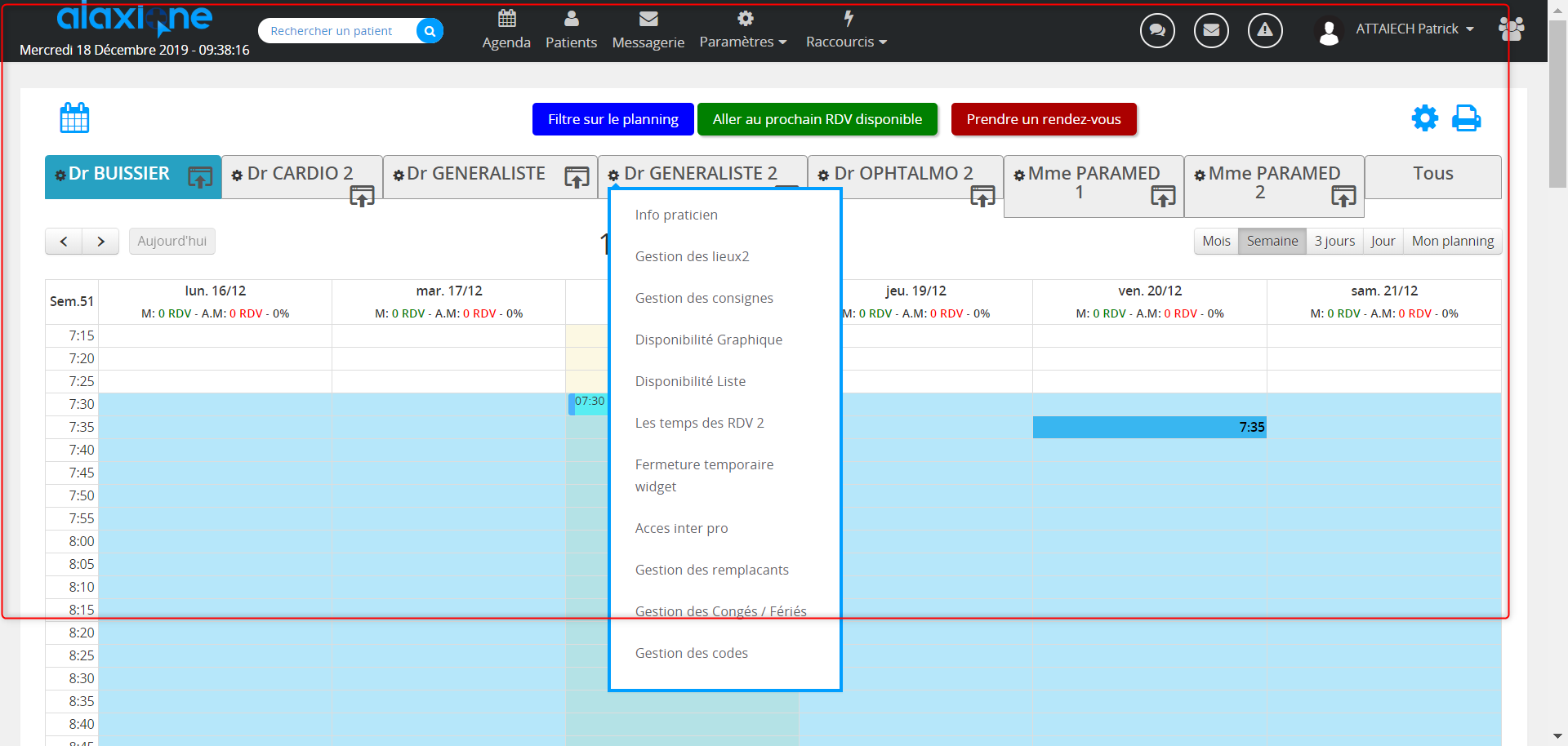Switch calendar to Mois view

coord(1216,241)
